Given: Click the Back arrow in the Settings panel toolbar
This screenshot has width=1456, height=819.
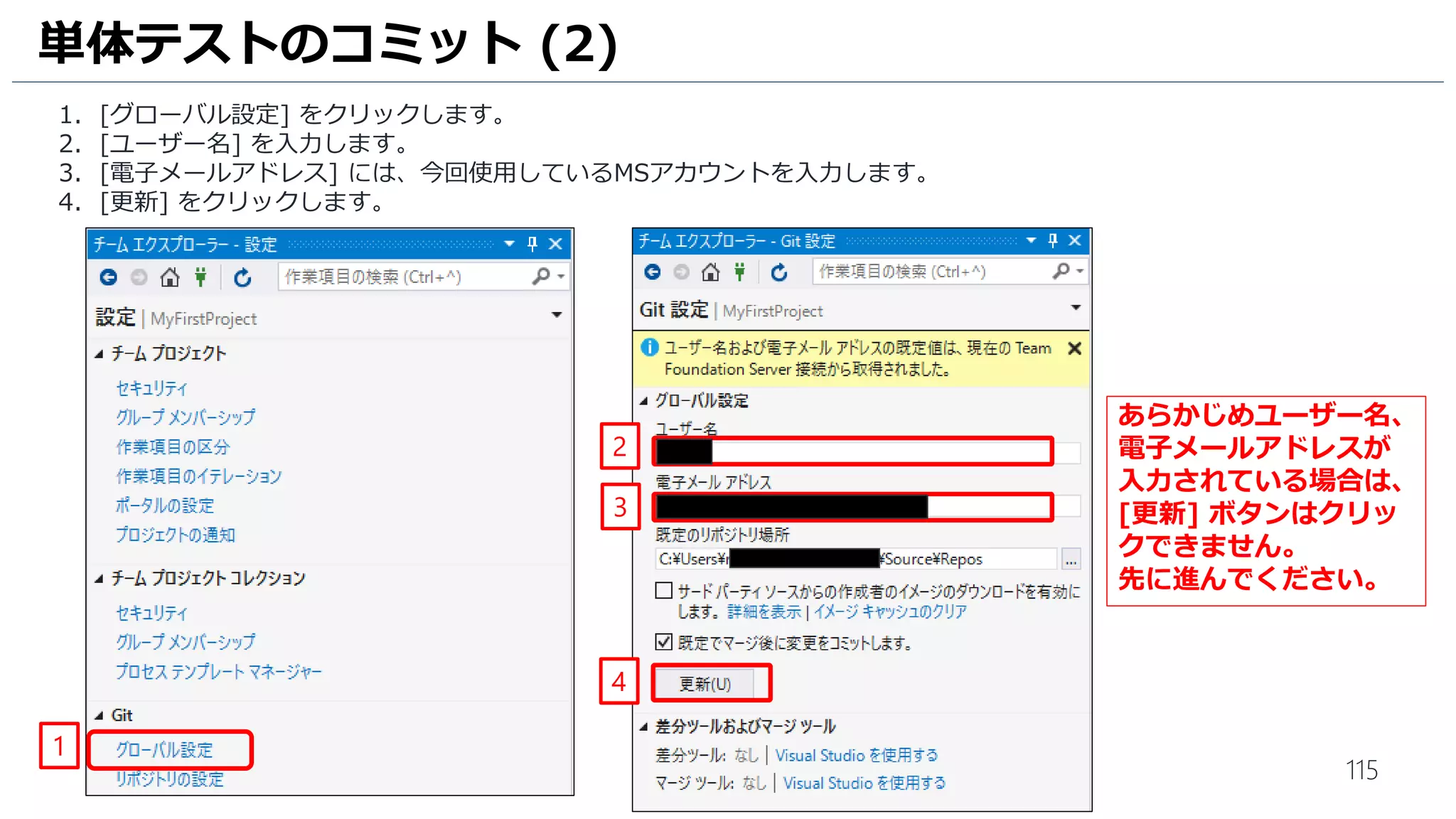Looking at the screenshot, I should (x=108, y=277).
